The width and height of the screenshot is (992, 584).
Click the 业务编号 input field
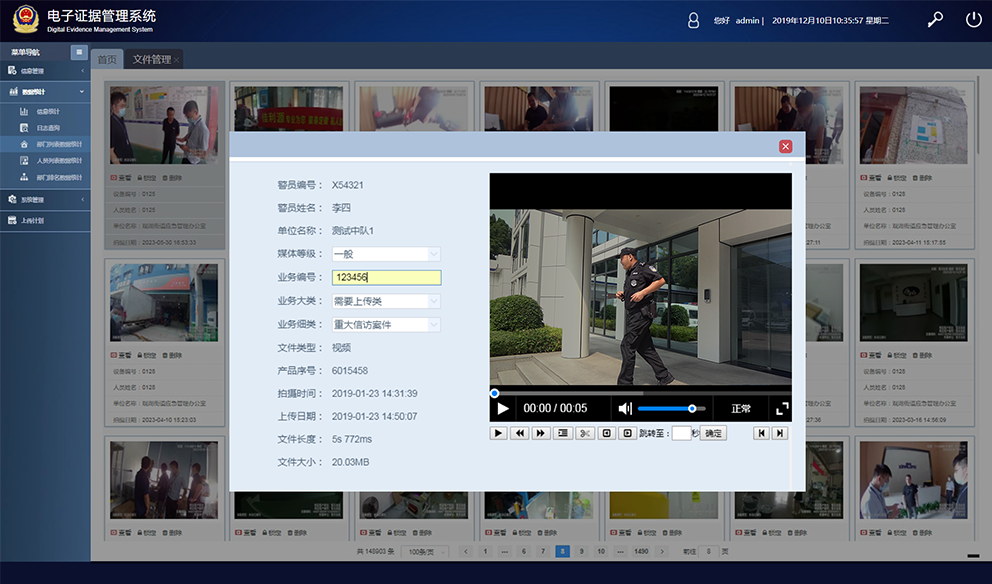[x=386, y=277]
